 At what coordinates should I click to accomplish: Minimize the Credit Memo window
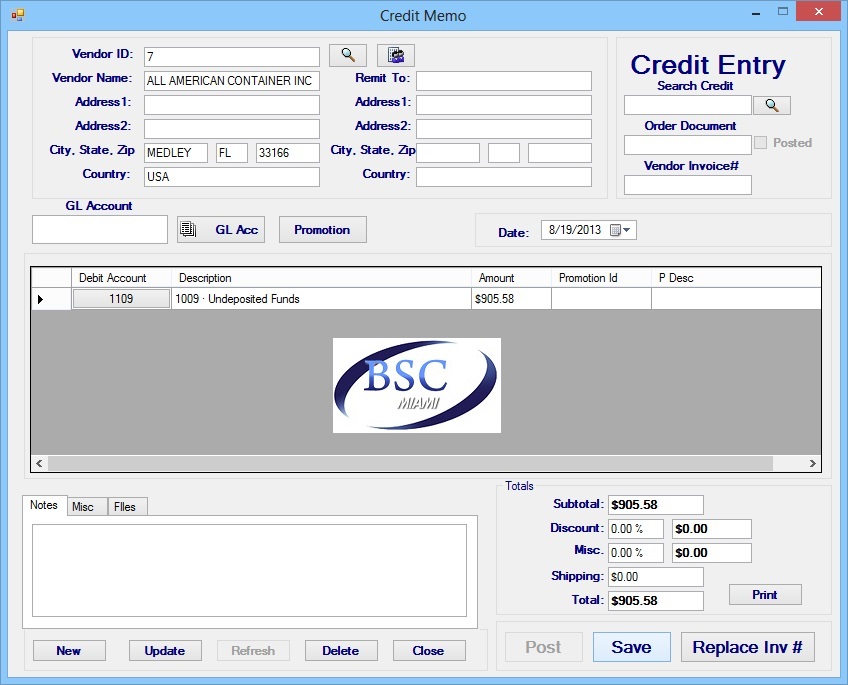click(756, 13)
